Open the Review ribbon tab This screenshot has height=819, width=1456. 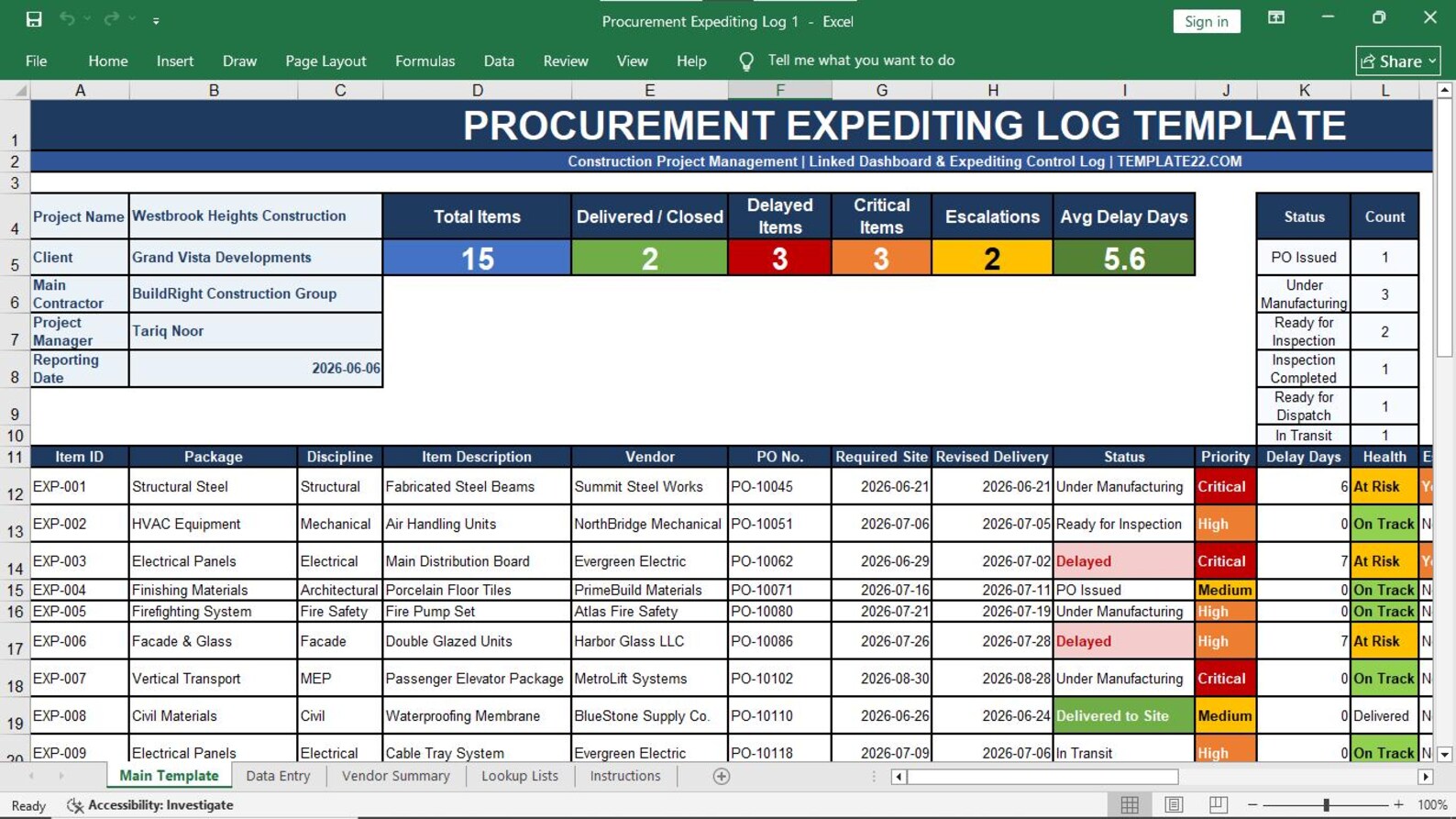[566, 61]
